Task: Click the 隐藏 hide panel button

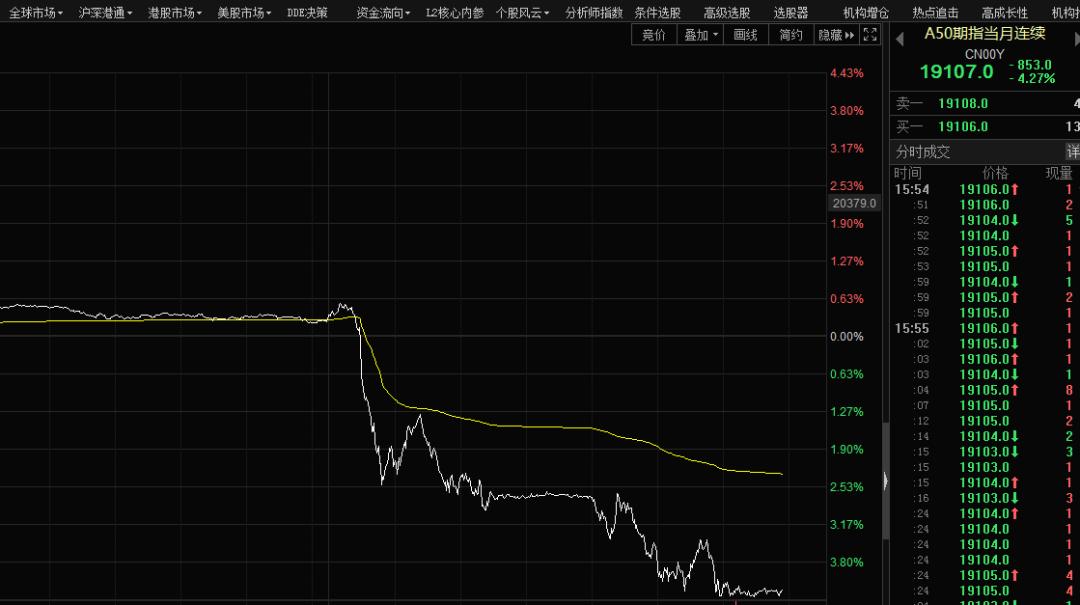Action: pyautogui.click(x=836, y=34)
